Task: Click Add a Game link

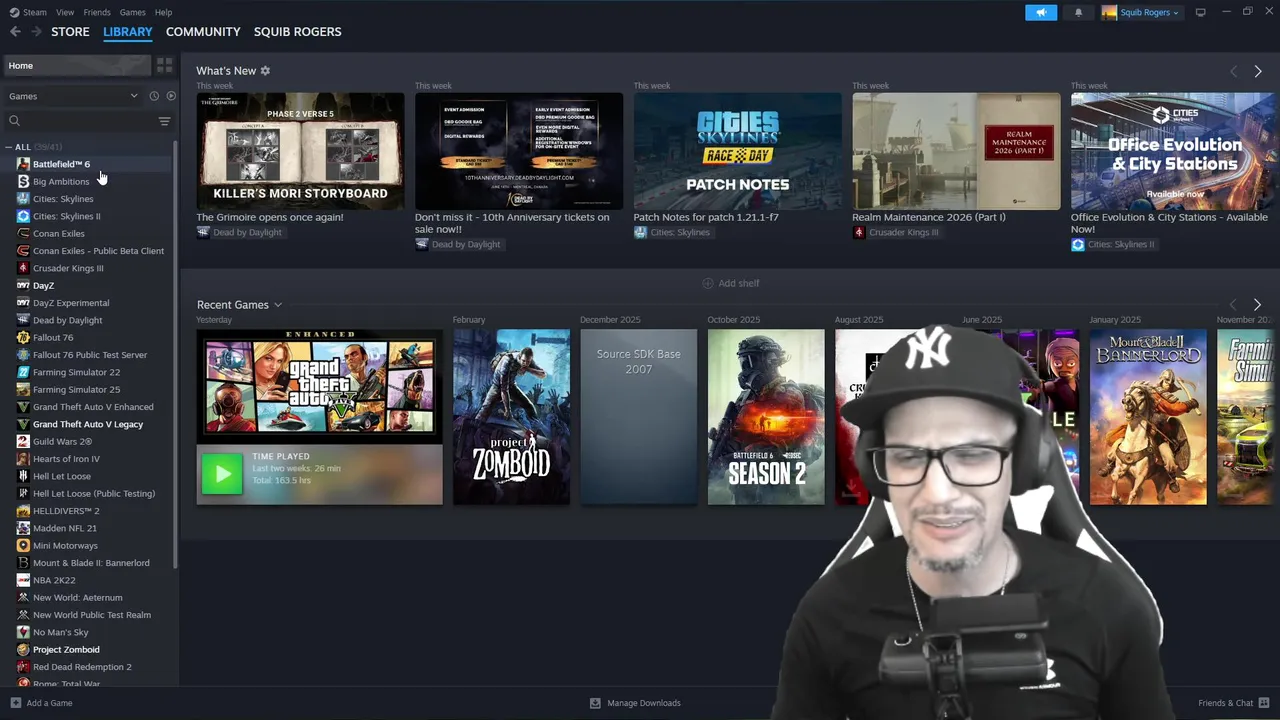Action: tap(49, 703)
